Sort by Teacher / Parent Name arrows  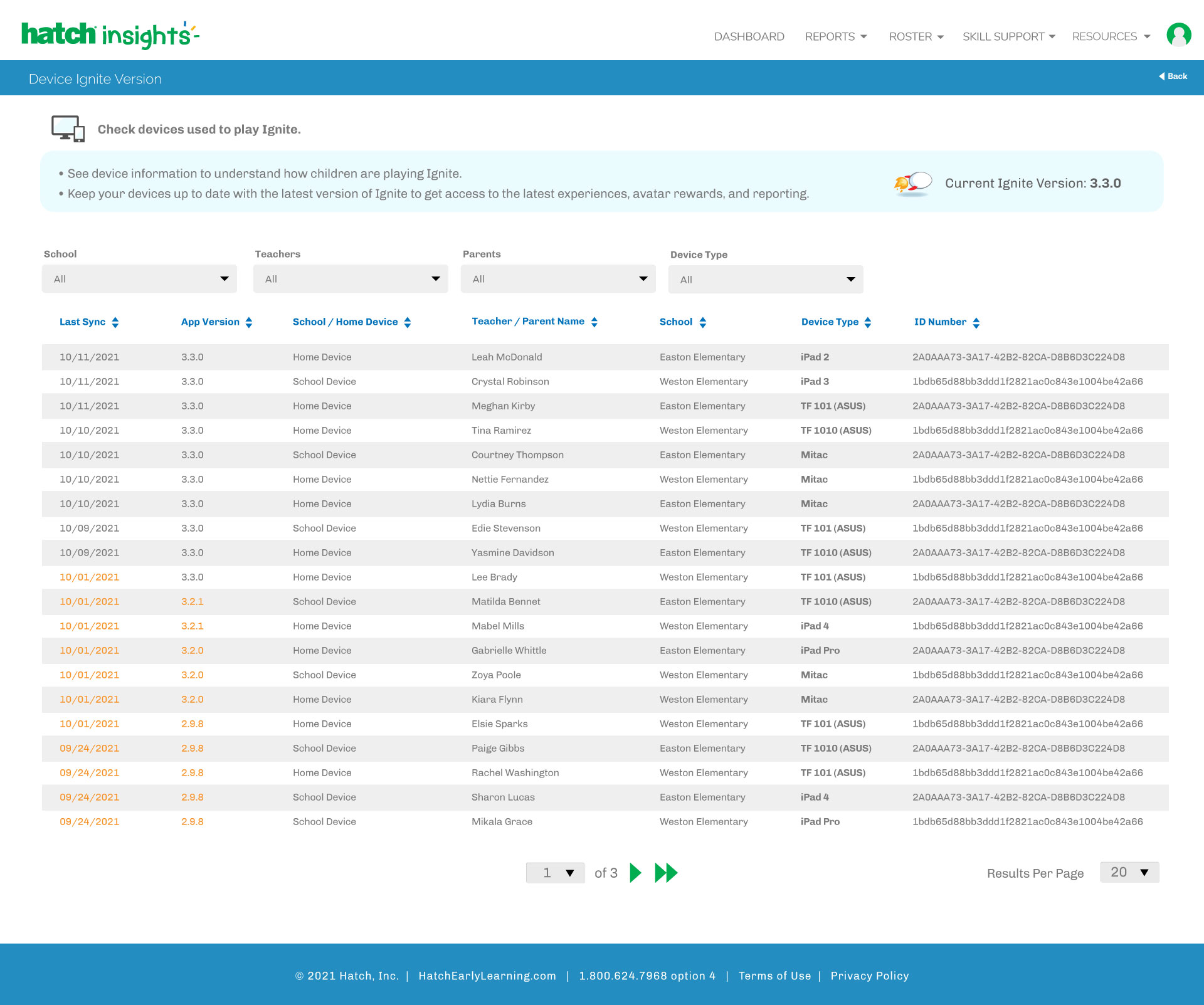pyautogui.click(x=594, y=322)
